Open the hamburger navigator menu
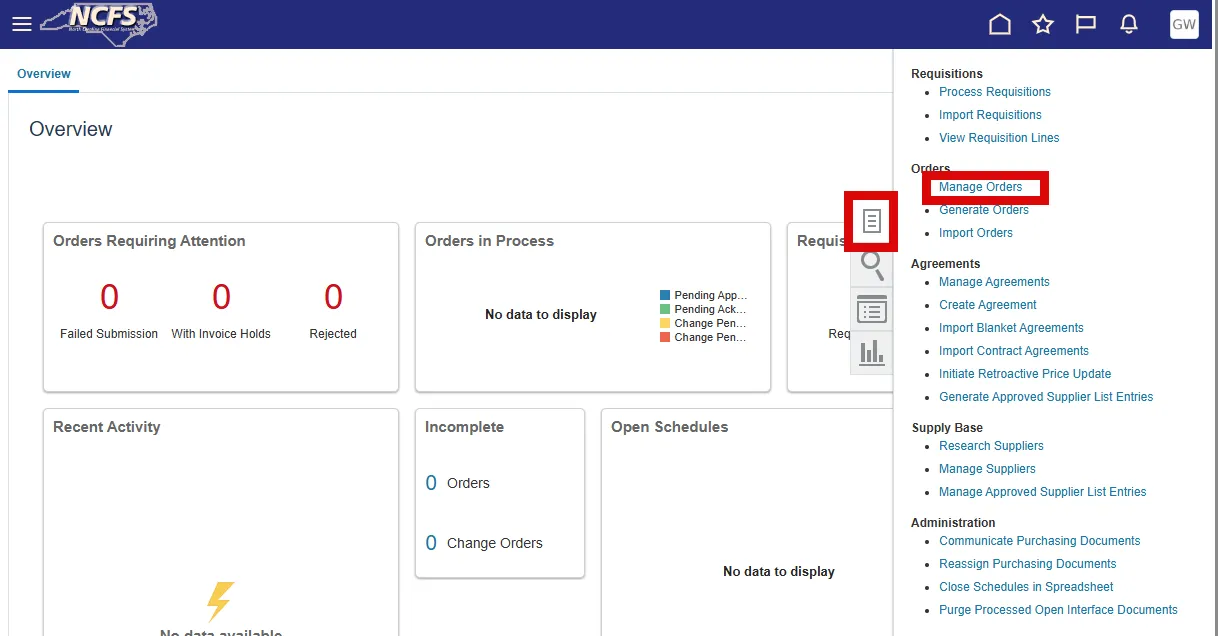Viewport: 1218px width, 636px height. [21, 24]
